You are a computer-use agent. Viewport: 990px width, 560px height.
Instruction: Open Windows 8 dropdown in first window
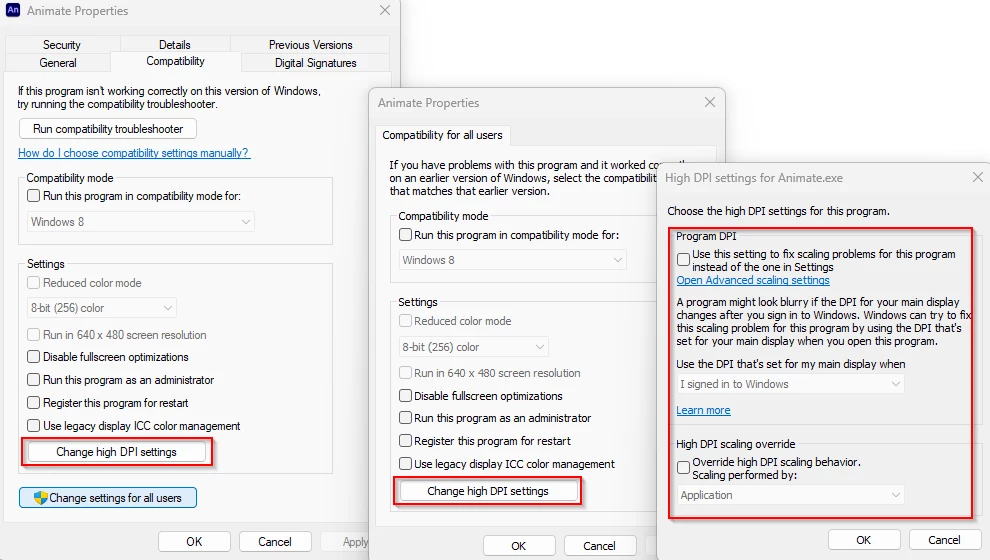tap(141, 222)
